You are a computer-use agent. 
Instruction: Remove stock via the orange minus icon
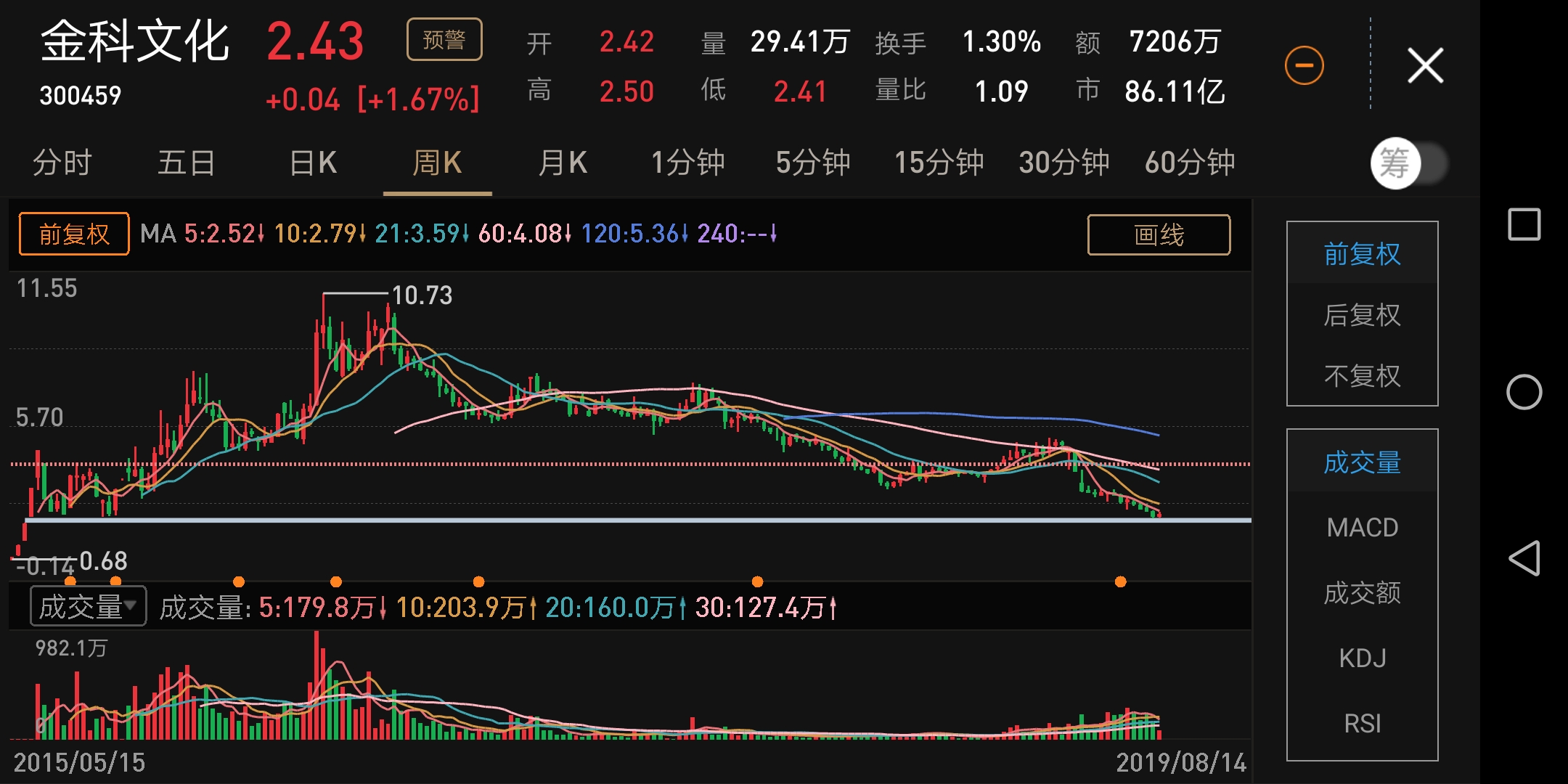coord(1304,65)
